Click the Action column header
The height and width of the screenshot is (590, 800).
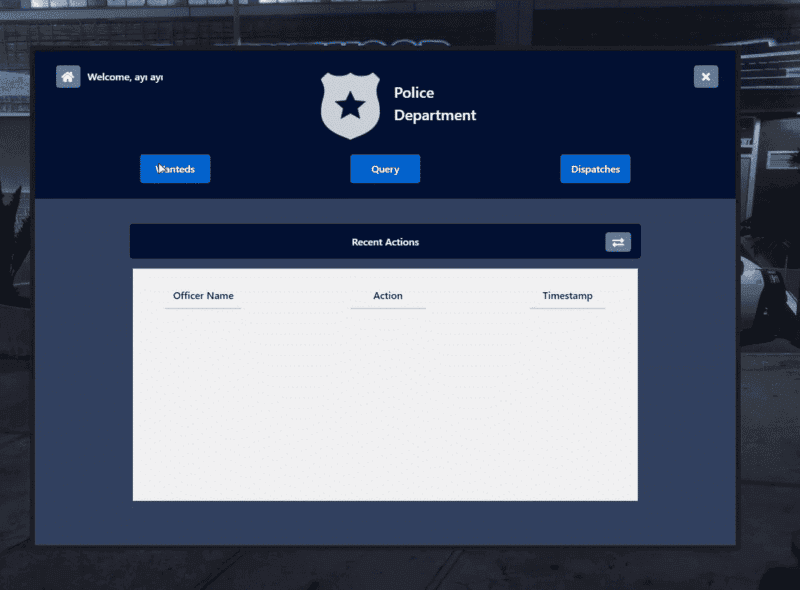(388, 296)
